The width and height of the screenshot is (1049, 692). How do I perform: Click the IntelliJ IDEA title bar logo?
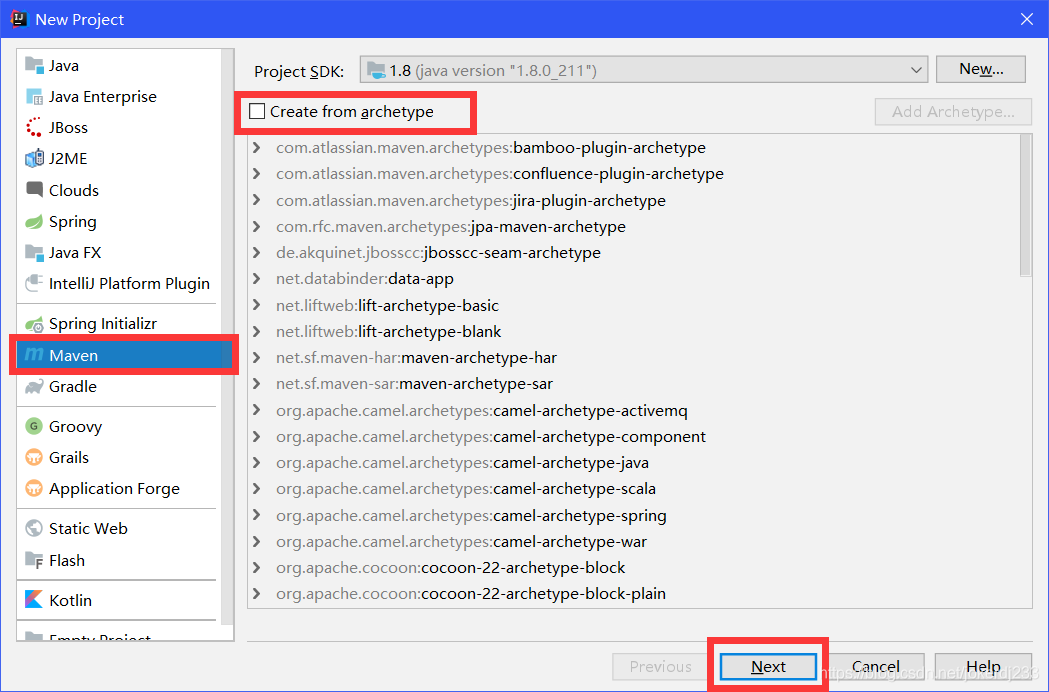(19, 19)
